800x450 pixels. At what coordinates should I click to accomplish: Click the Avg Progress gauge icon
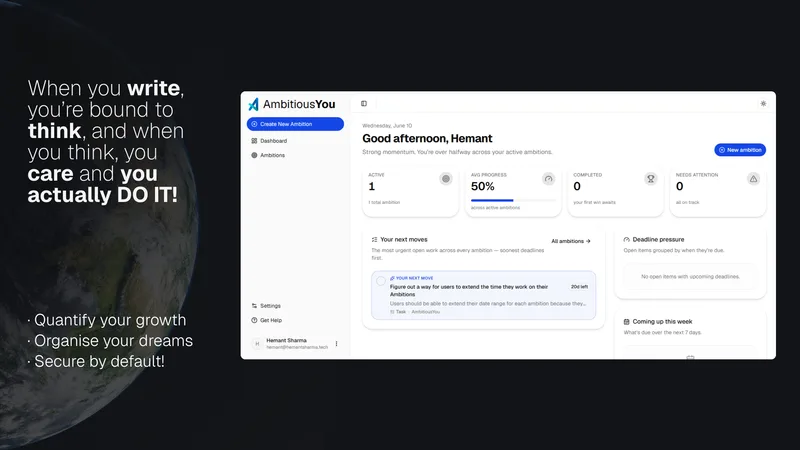tap(548, 179)
